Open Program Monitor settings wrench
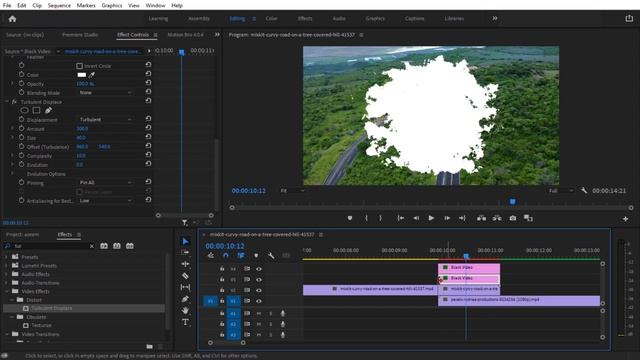 pyautogui.click(x=584, y=191)
